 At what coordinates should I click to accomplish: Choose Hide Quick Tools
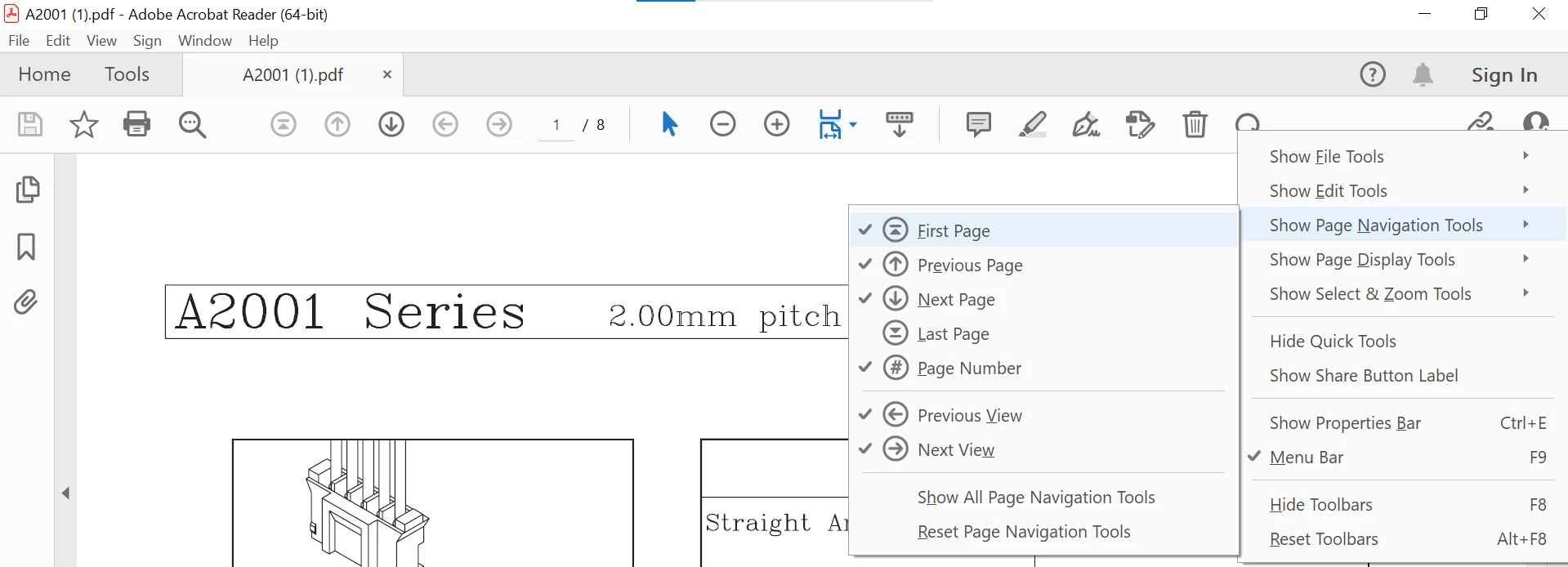(x=1403, y=341)
